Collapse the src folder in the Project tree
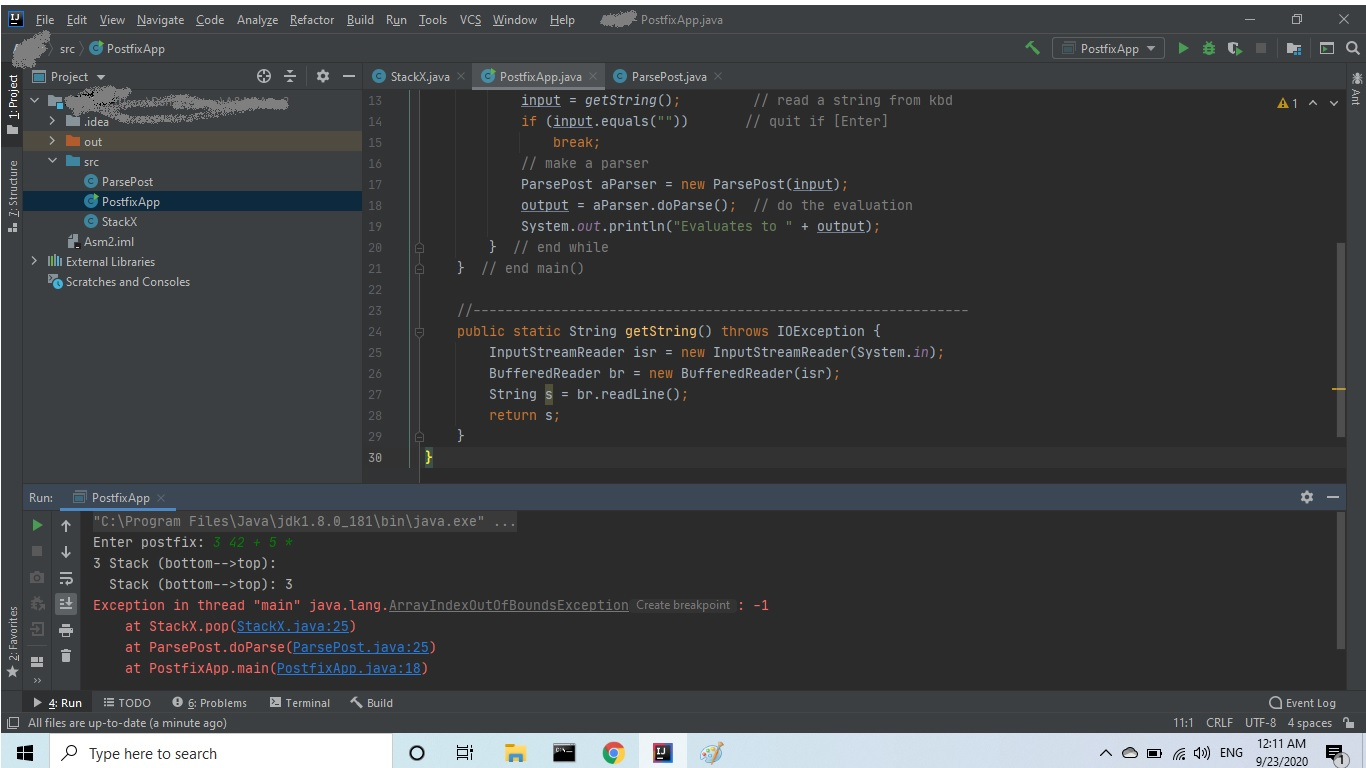This screenshot has height=768, width=1366. [x=52, y=161]
